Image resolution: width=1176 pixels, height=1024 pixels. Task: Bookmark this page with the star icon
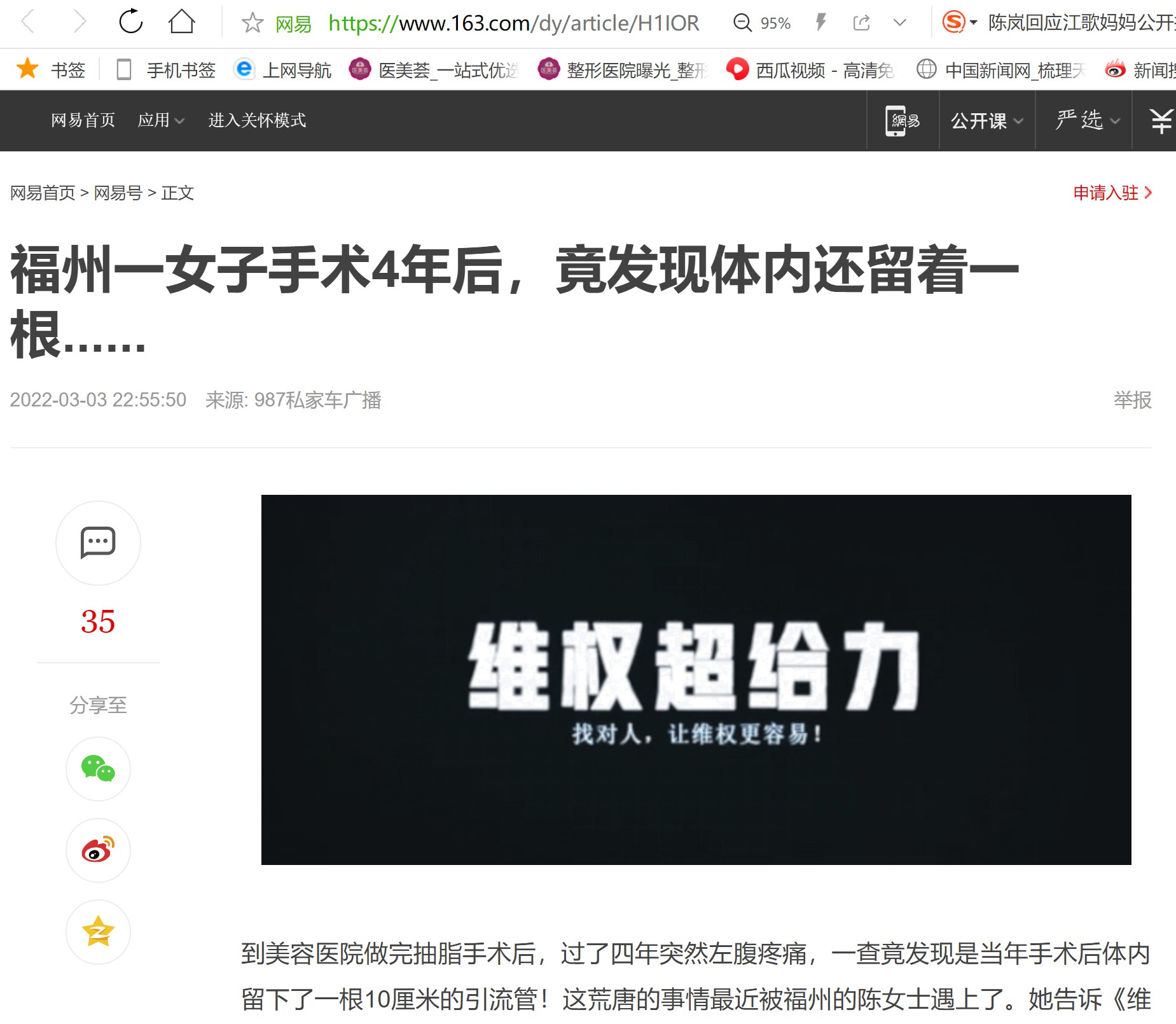[252, 23]
